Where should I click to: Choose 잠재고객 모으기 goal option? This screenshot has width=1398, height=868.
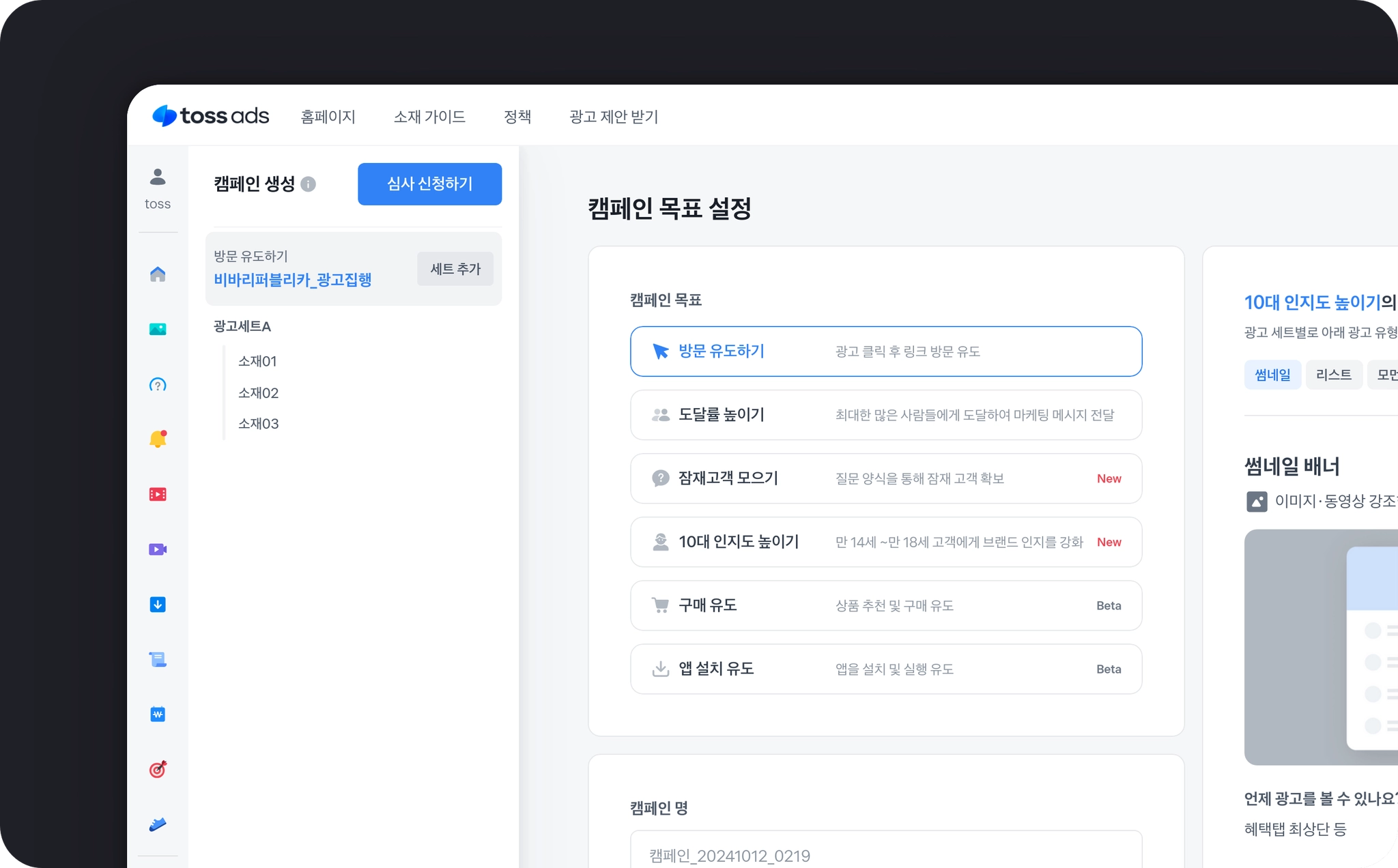point(885,478)
